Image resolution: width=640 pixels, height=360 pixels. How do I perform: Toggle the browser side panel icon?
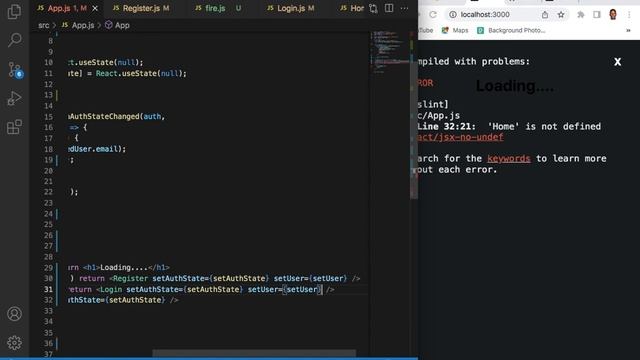point(597,15)
